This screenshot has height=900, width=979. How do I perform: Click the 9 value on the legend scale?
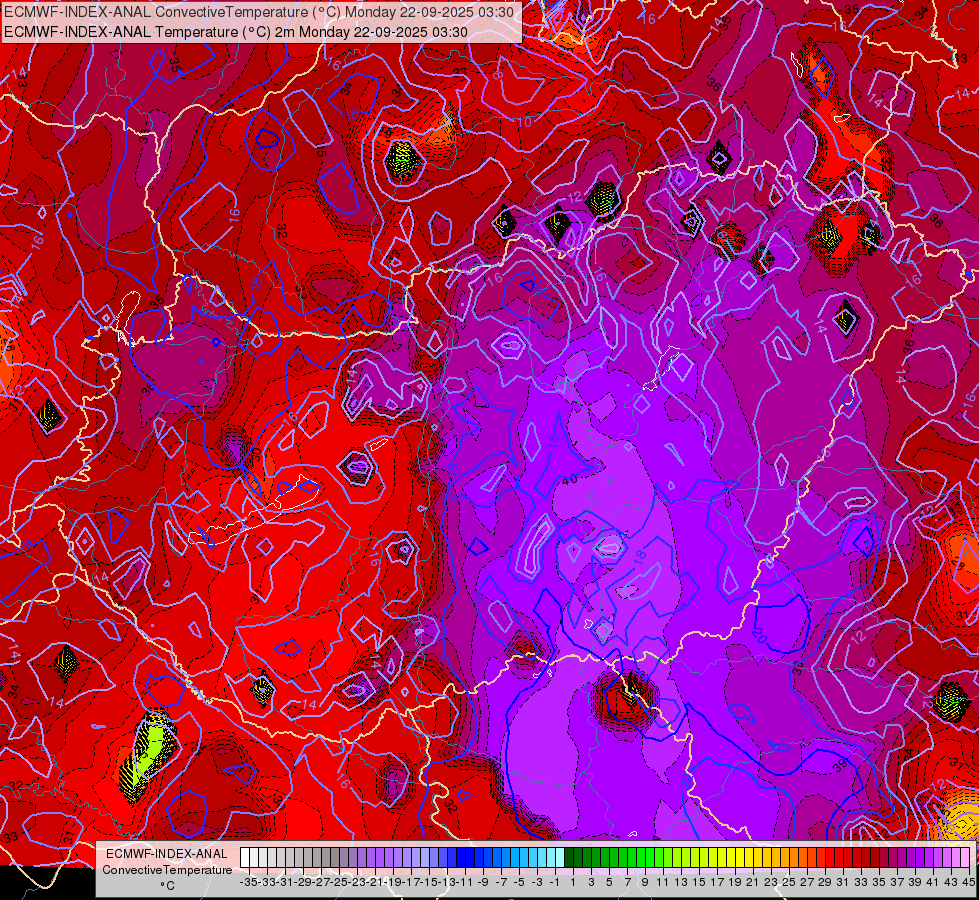tap(645, 882)
